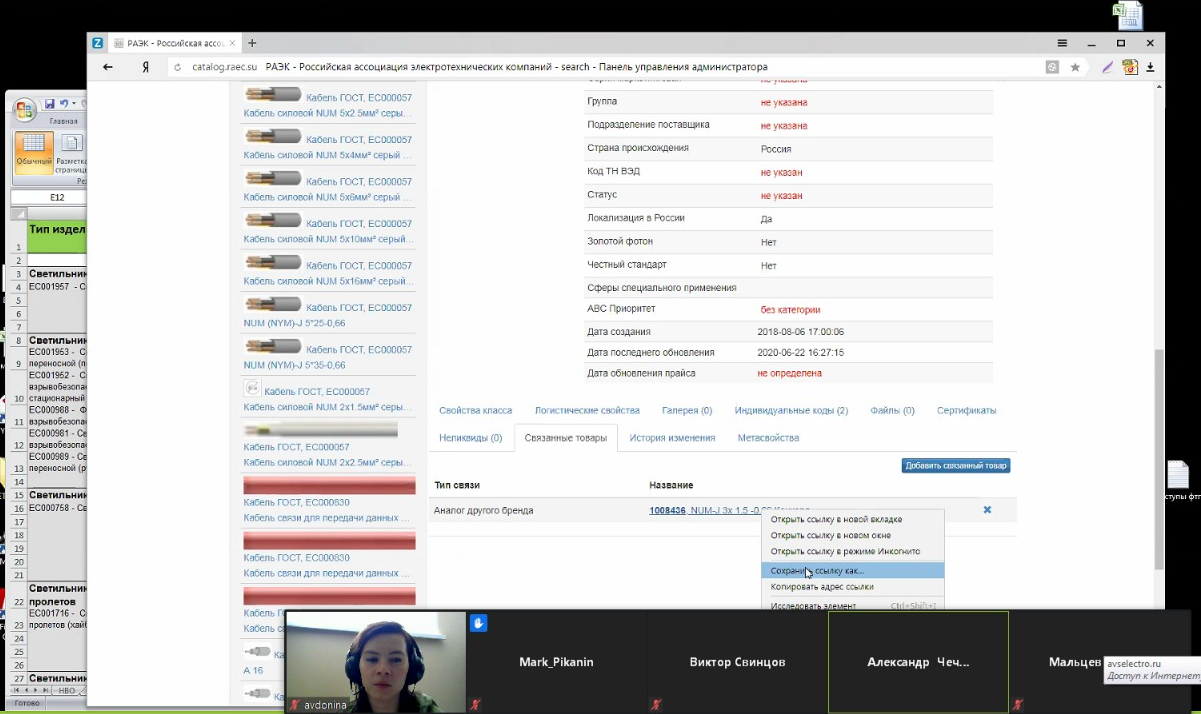Delete linked product with blue X icon
The image size is (1201, 714).
[987, 510]
